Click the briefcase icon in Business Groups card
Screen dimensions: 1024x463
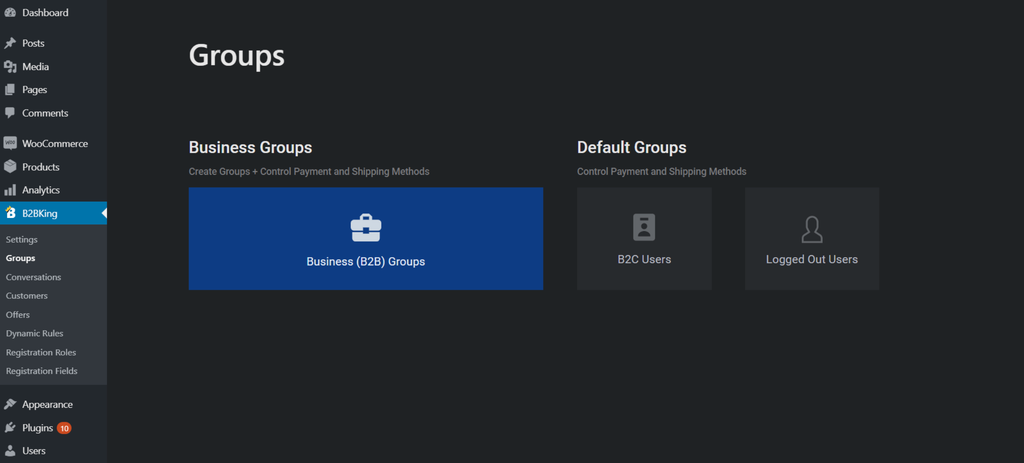click(x=366, y=228)
